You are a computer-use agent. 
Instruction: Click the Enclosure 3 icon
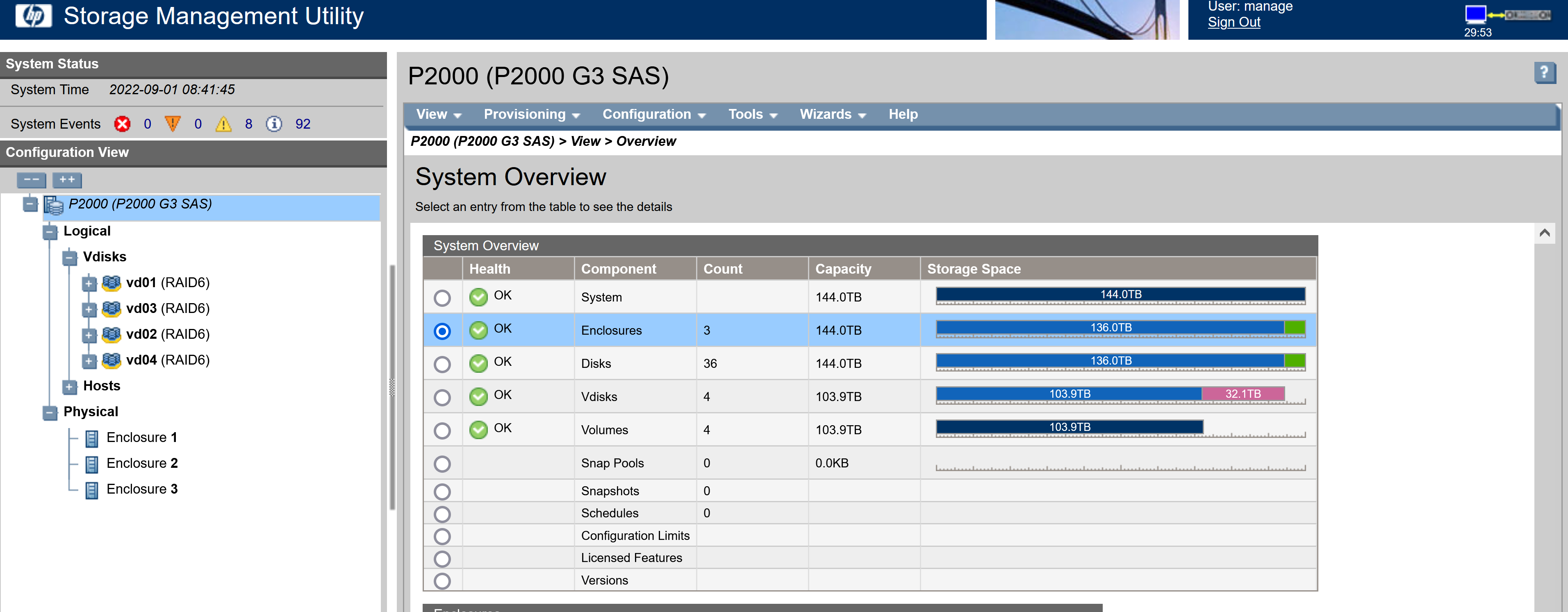point(92,490)
